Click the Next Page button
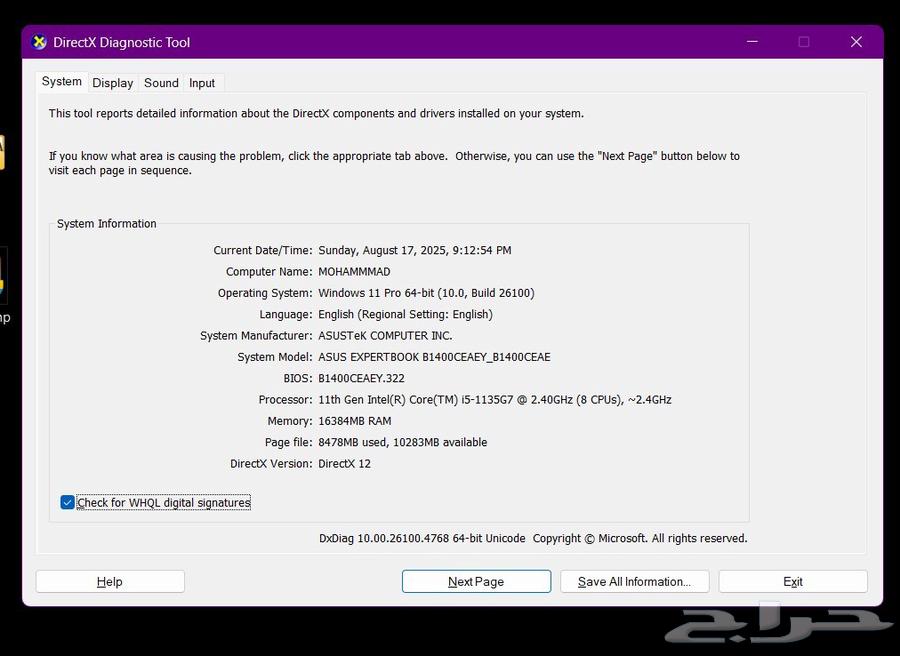 [476, 581]
